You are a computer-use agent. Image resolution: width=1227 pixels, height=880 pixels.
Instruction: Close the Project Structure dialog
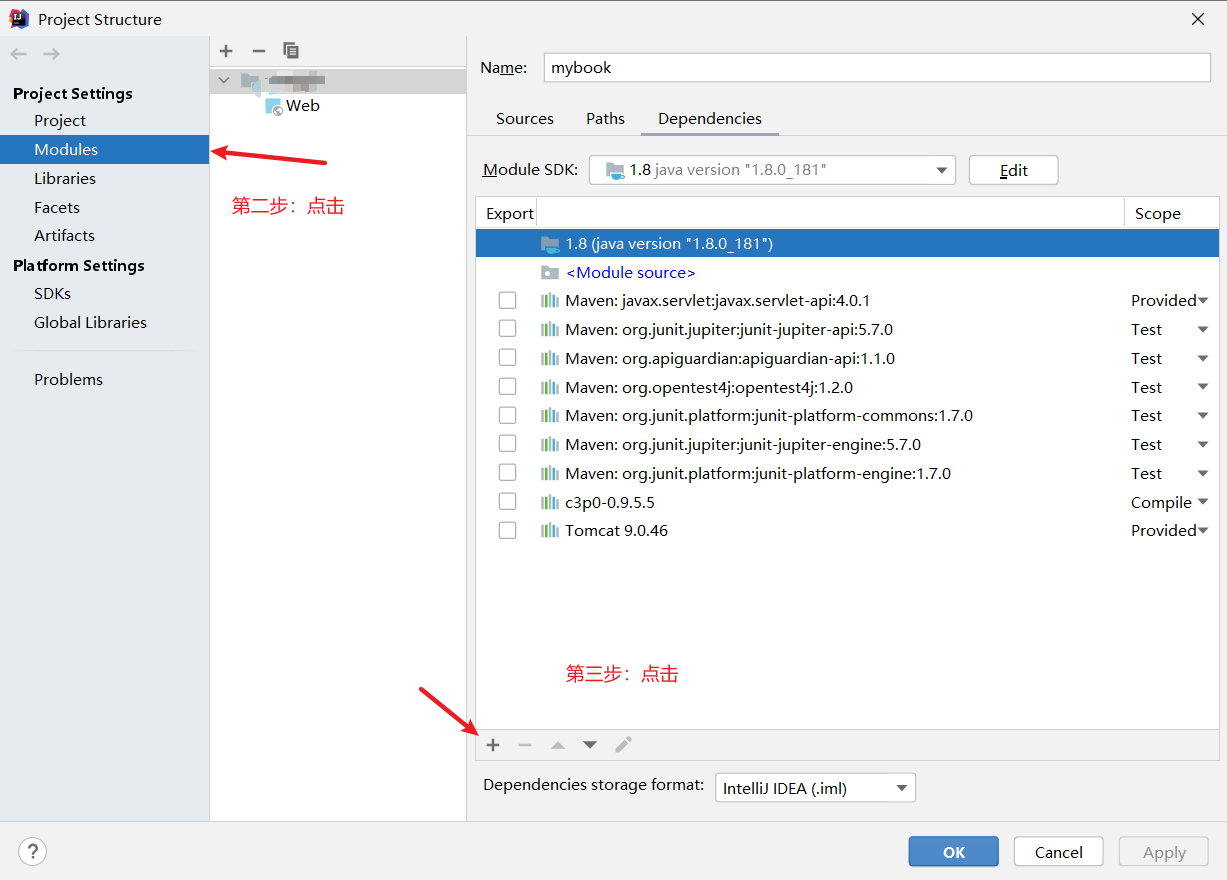tap(1197, 18)
